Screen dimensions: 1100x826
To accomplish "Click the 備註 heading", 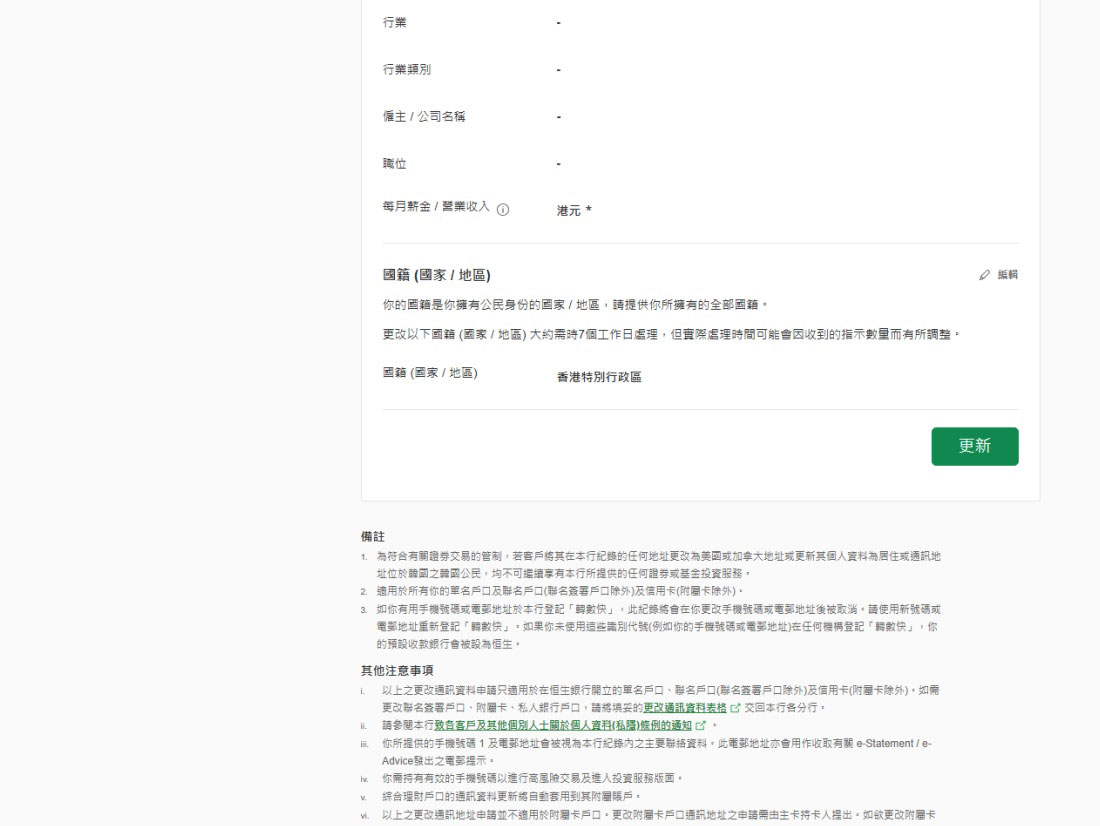I will point(373,536).
